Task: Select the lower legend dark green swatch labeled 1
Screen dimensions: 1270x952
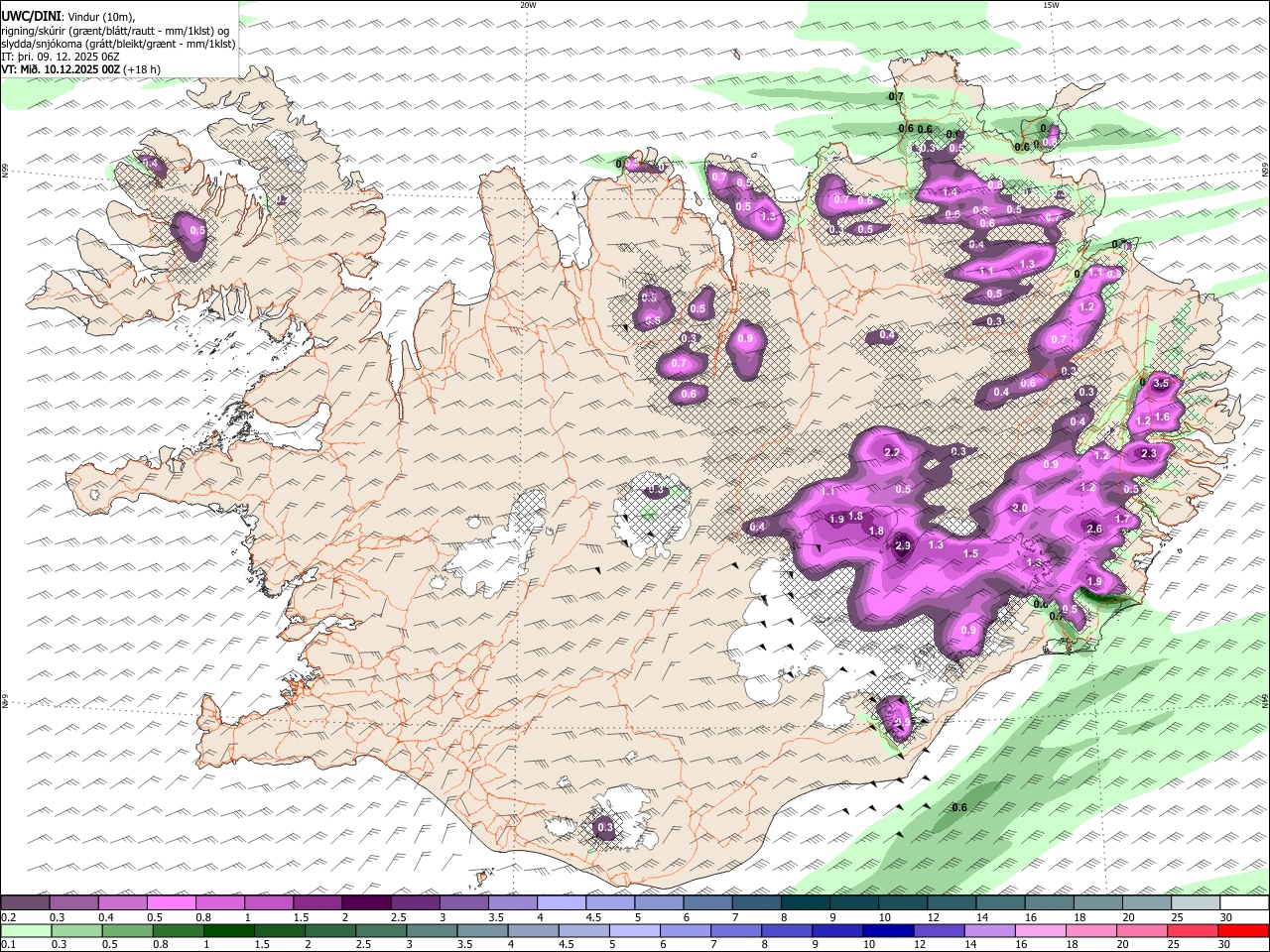Action: pyautogui.click(x=228, y=931)
